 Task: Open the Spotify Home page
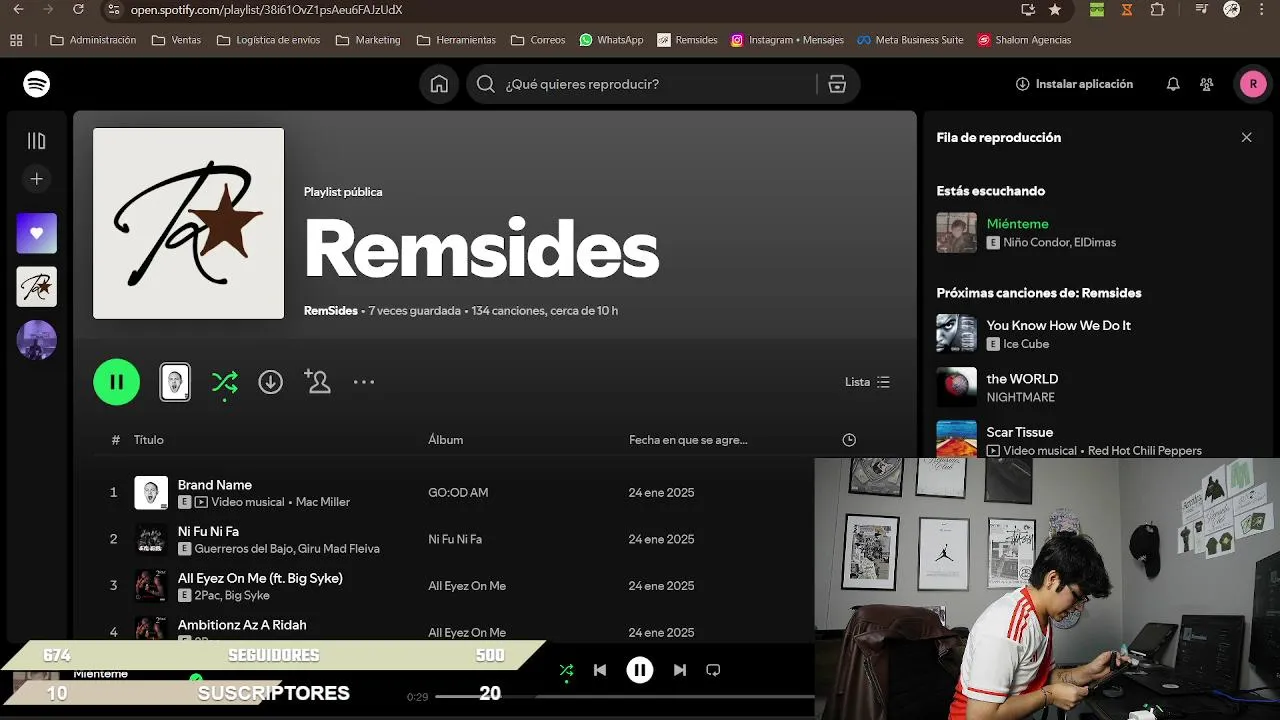pyautogui.click(x=439, y=84)
